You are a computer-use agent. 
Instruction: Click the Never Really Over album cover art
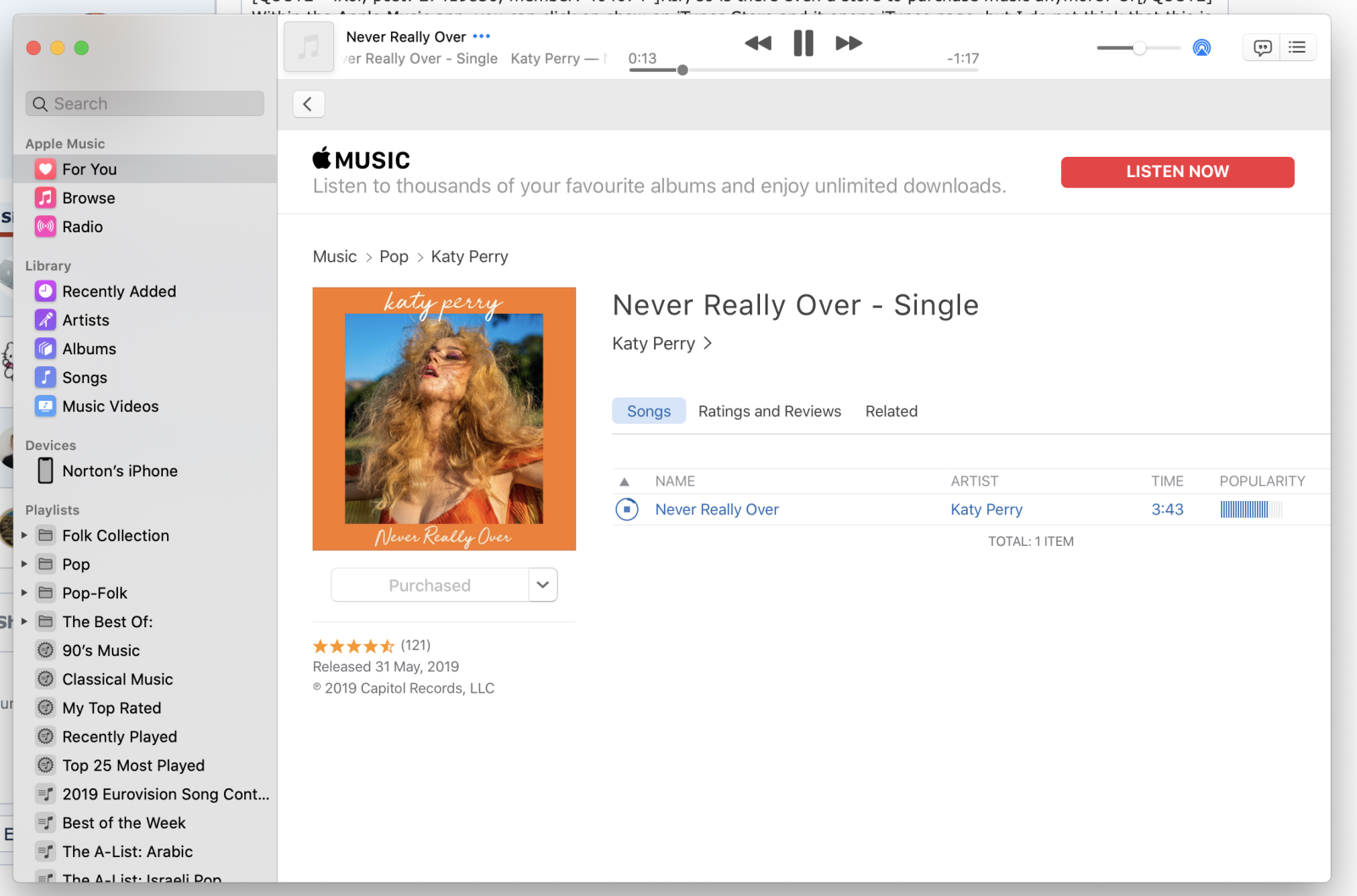[x=444, y=419]
